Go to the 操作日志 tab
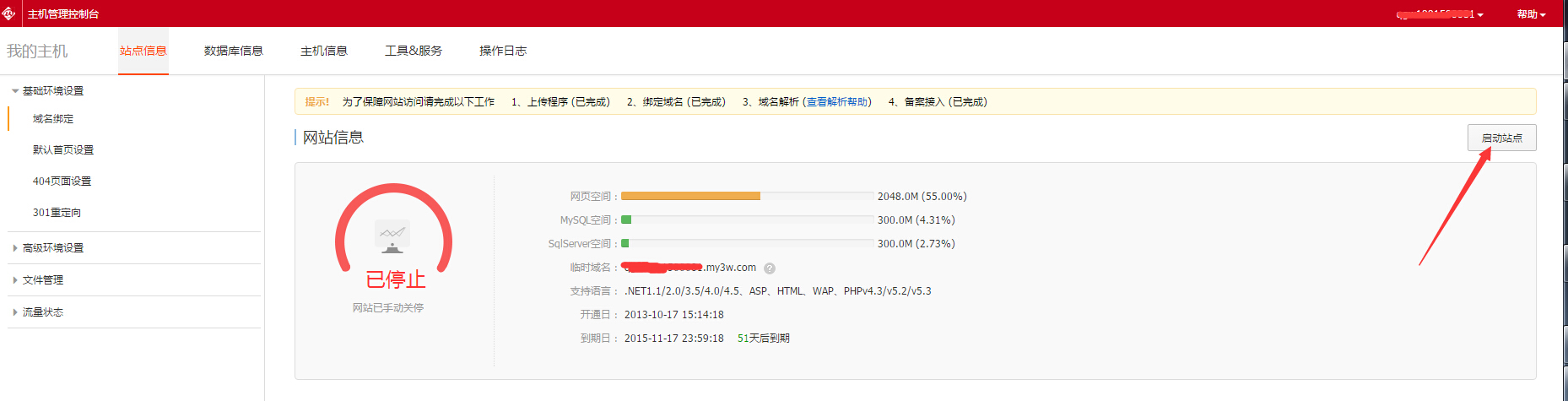The height and width of the screenshot is (401, 1568). 502,51
